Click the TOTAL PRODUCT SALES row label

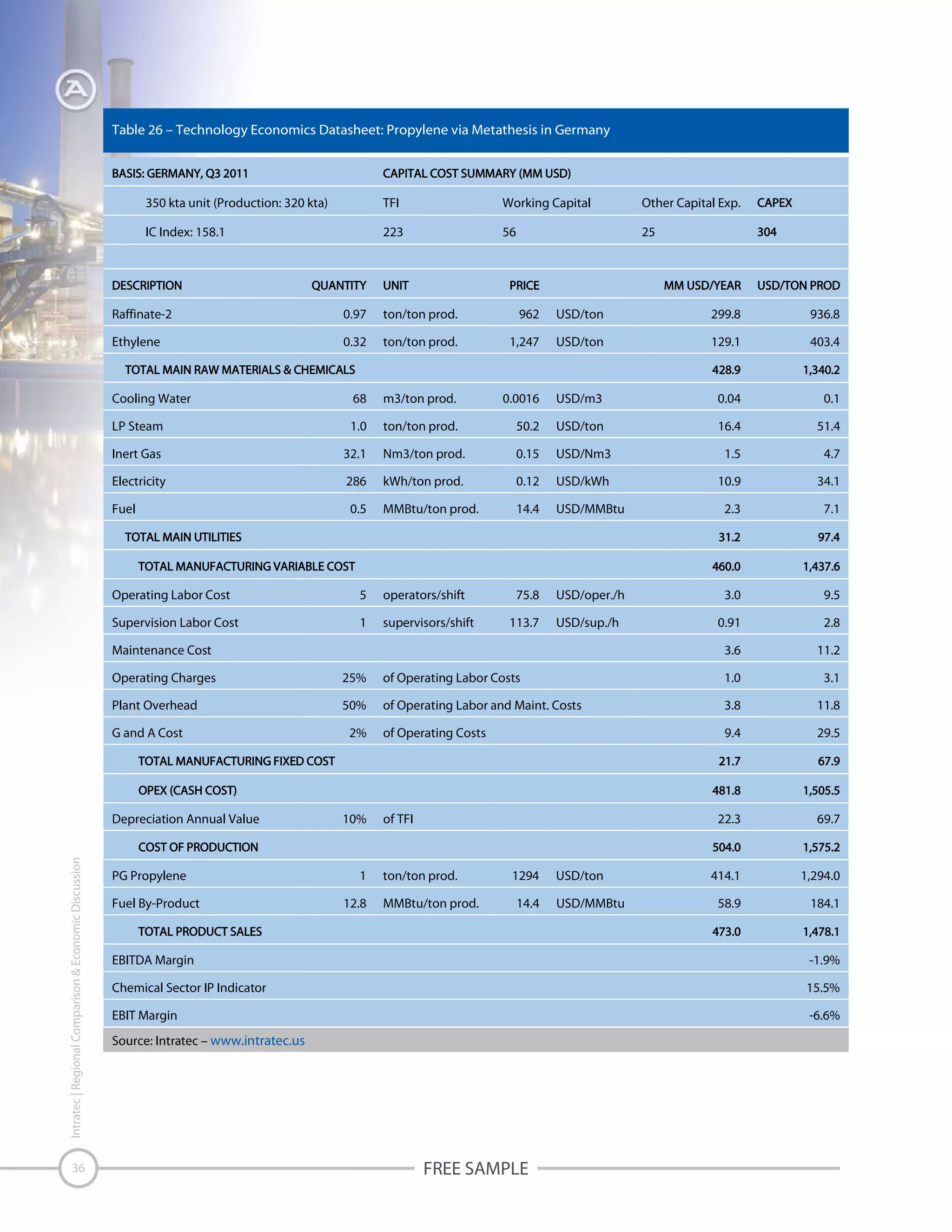click(x=199, y=931)
